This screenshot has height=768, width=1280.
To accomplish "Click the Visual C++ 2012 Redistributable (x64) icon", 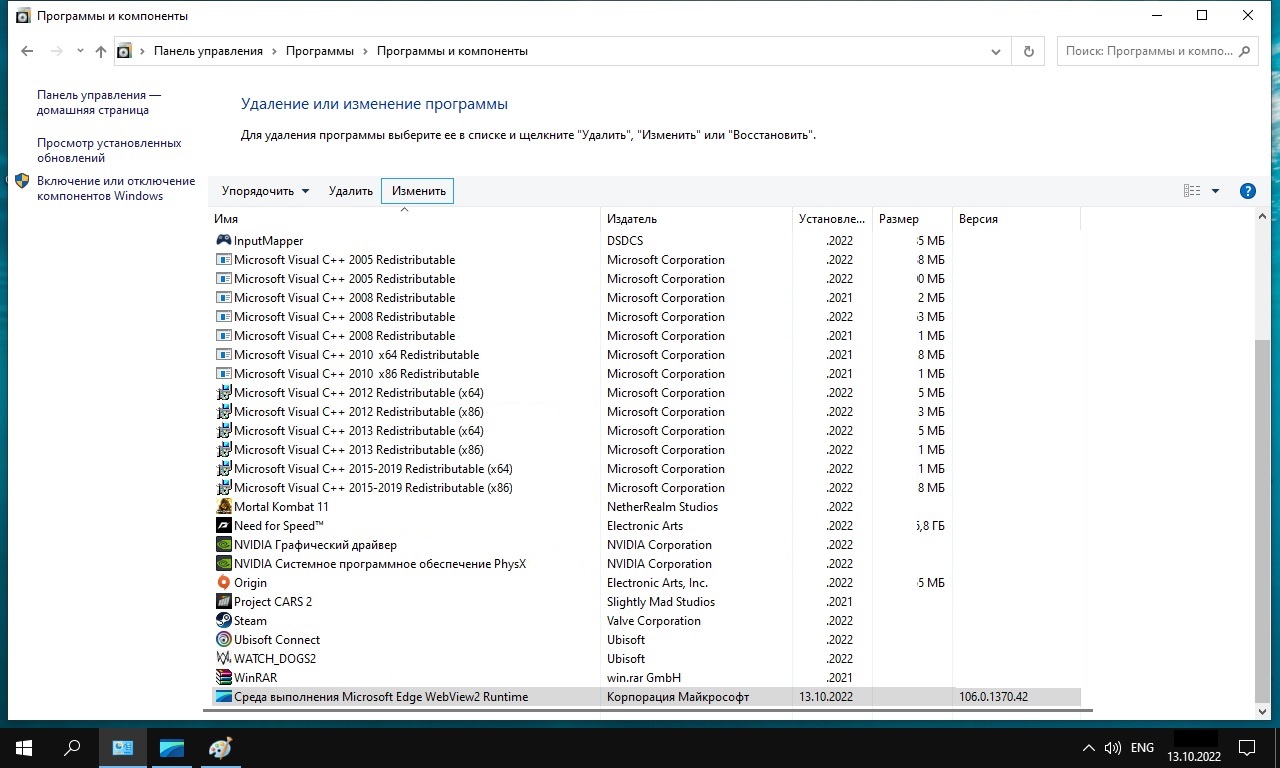I will pyautogui.click(x=224, y=393).
